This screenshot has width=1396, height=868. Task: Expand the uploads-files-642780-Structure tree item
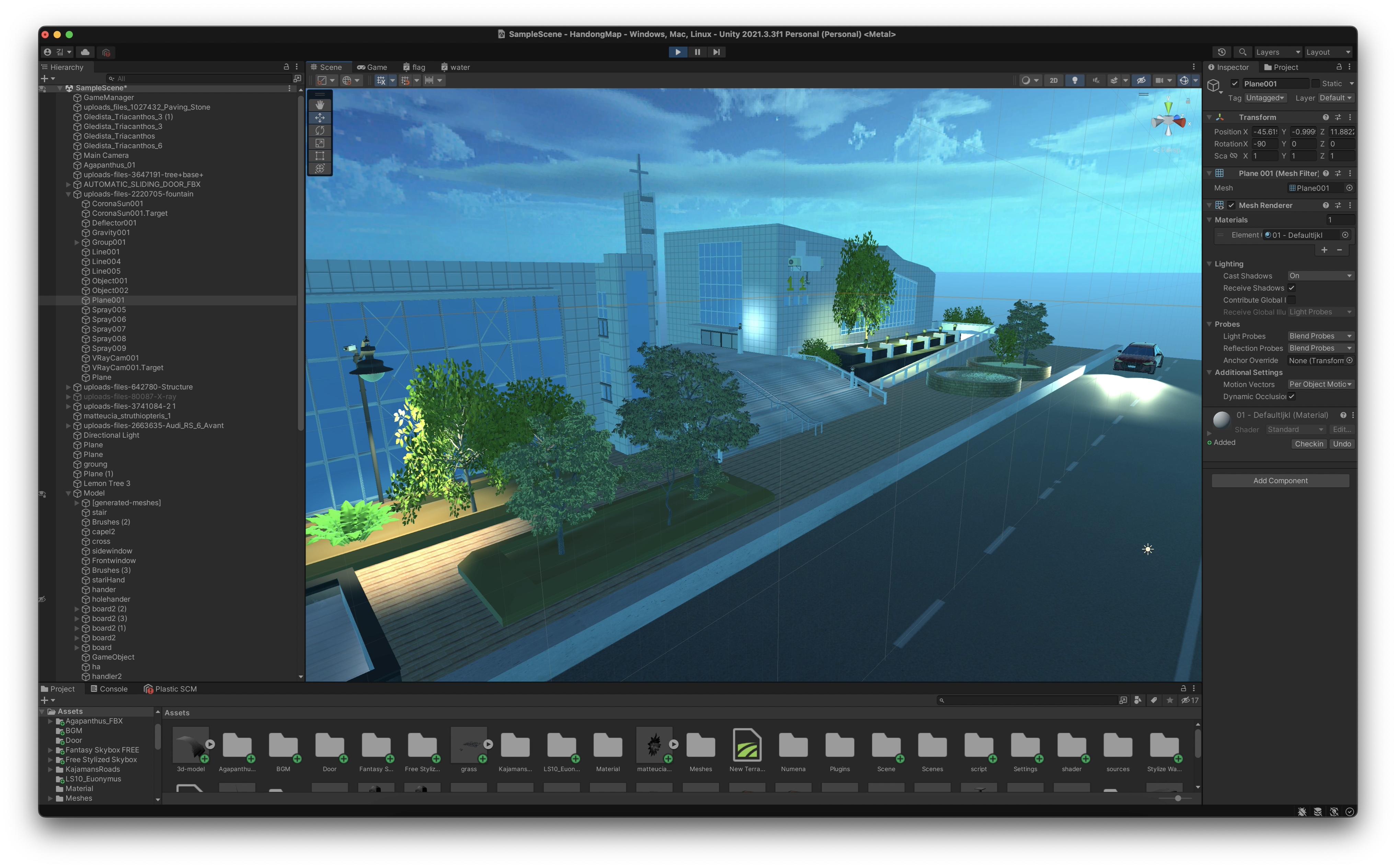pyautogui.click(x=68, y=387)
